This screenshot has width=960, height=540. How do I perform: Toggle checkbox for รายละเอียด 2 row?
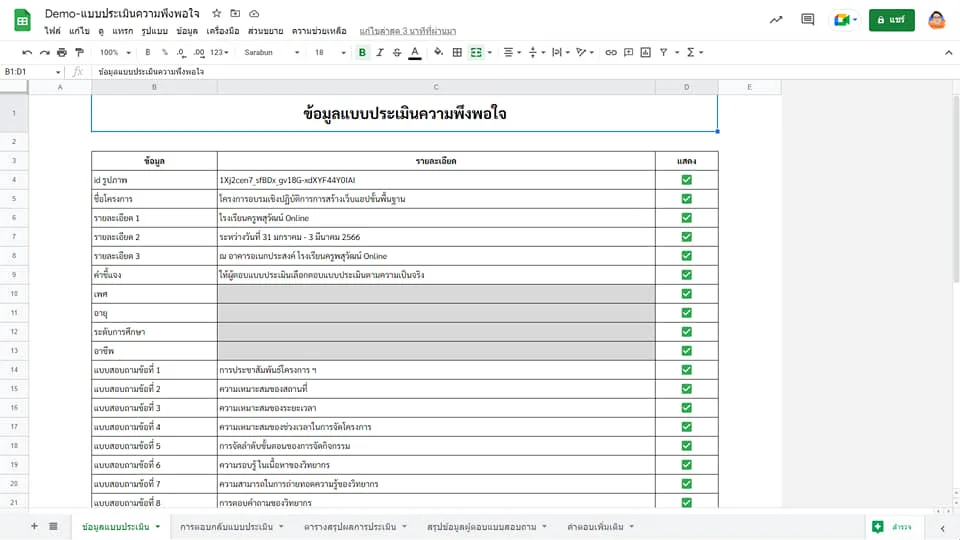[686, 237]
